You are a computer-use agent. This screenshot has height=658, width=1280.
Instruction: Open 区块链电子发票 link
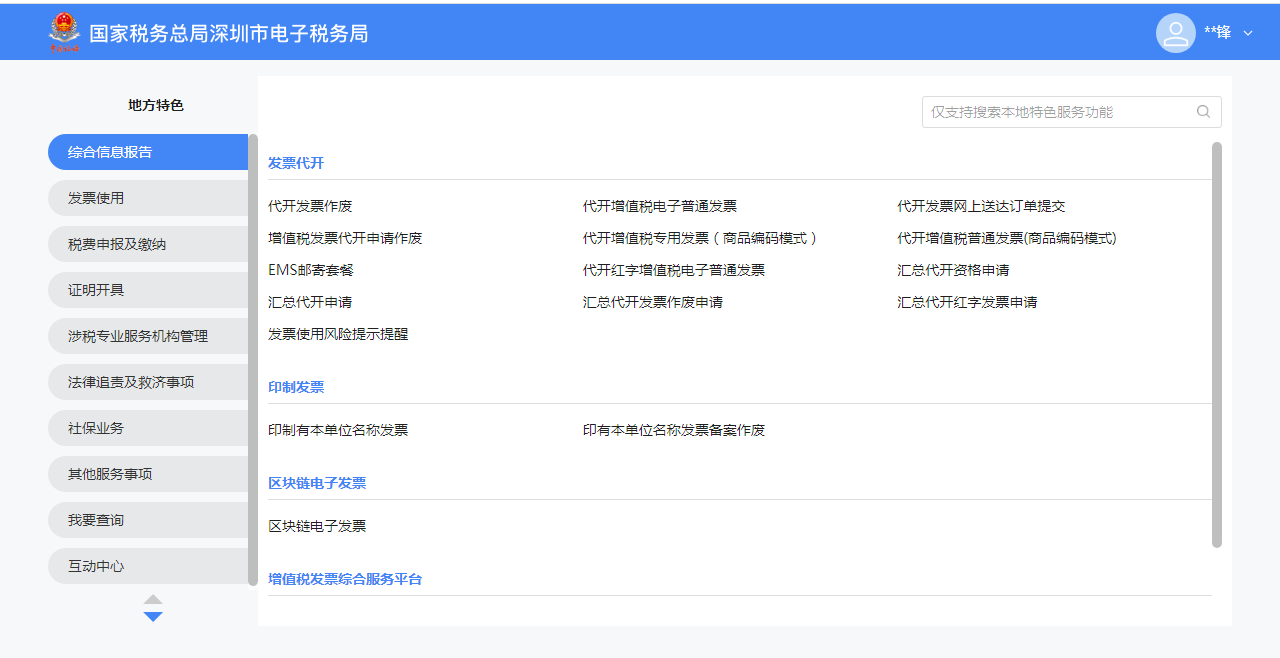[x=317, y=526]
